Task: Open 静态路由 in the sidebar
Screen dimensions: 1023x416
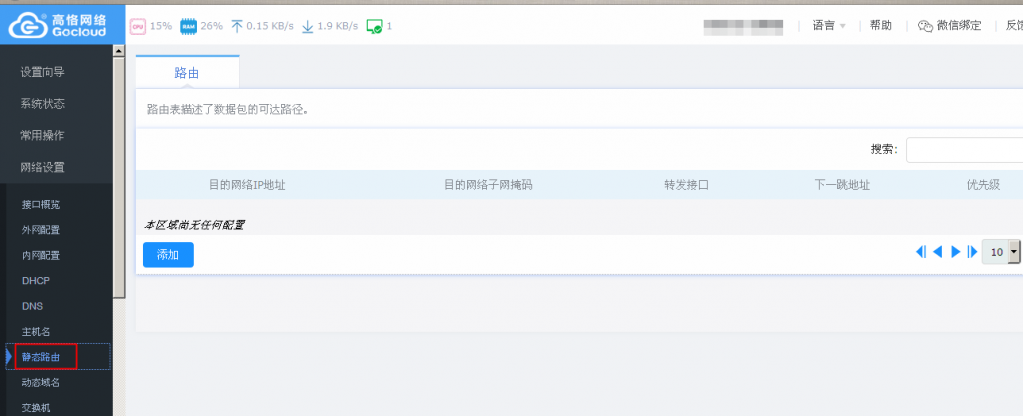Action: pyautogui.click(x=42, y=356)
